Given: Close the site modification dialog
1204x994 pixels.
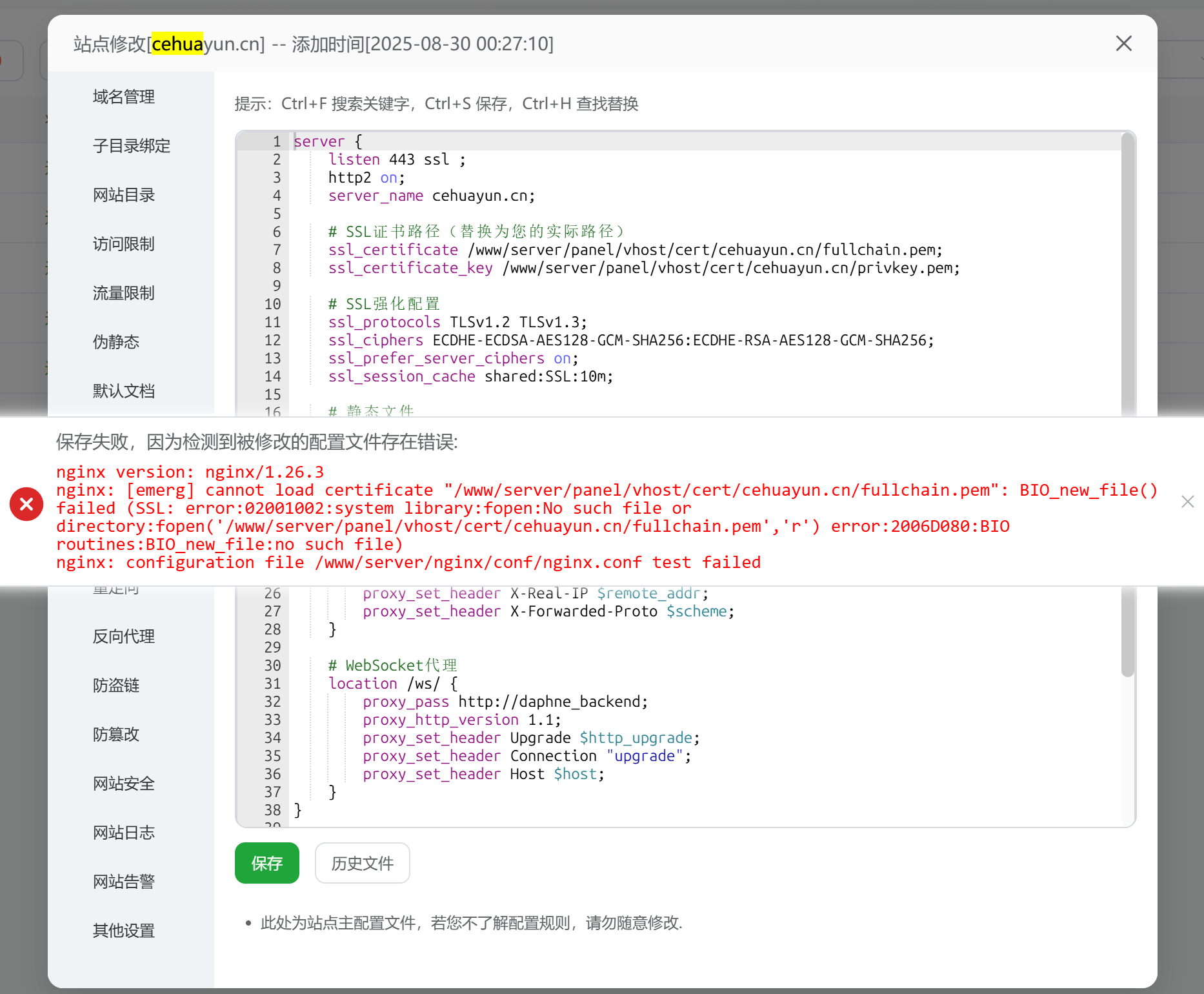Looking at the screenshot, I should [x=1123, y=44].
